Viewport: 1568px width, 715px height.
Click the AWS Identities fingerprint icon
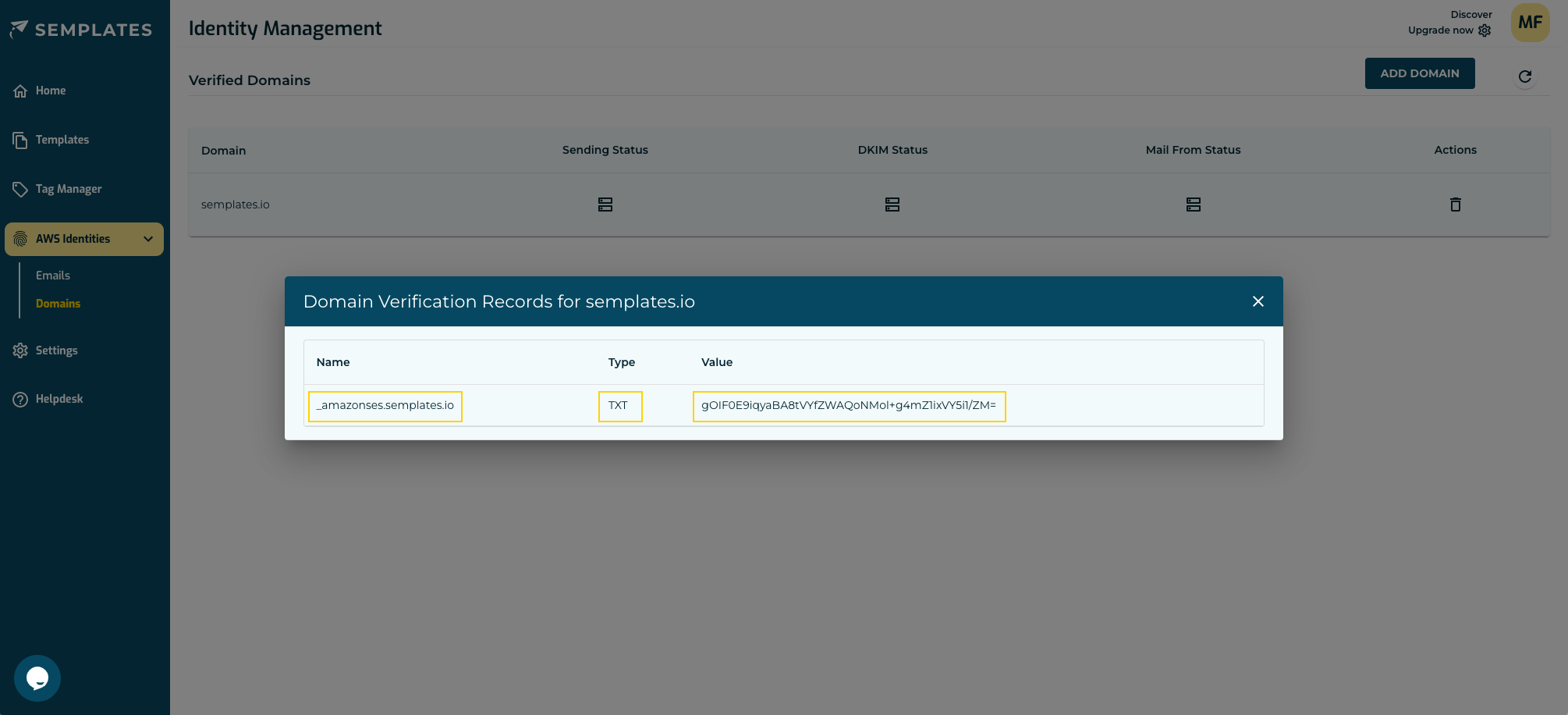pyautogui.click(x=20, y=239)
